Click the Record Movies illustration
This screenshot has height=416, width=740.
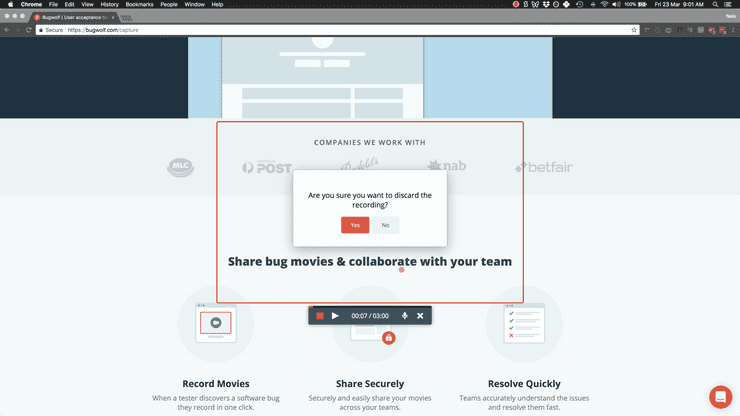tap(216, 323)
